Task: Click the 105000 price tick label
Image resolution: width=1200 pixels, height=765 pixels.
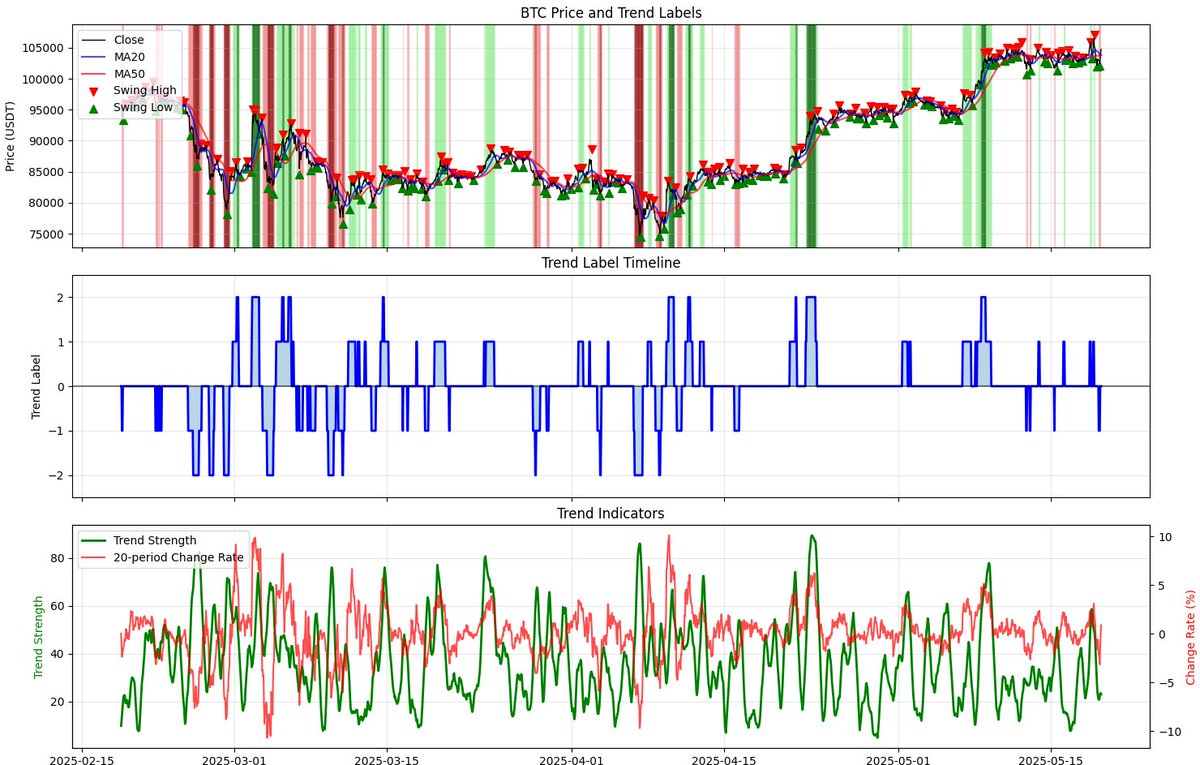Action: click(44, 48)
